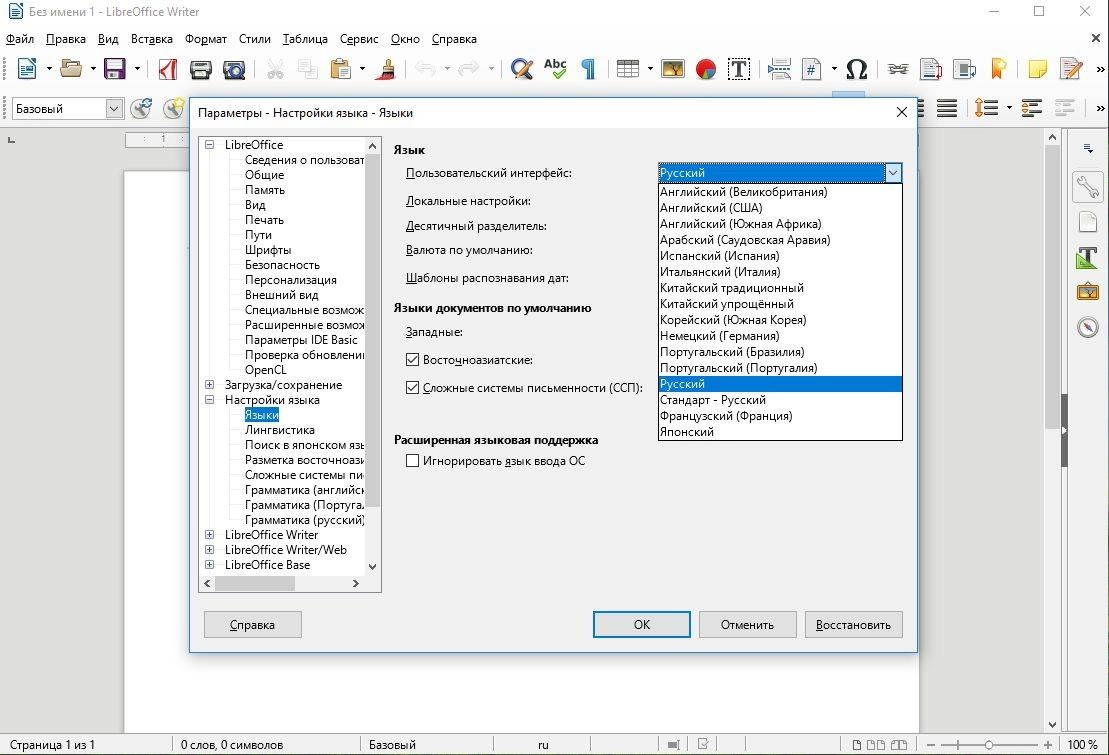The image size is (1109, 755).
Task: Choose Немецкий (Германия) from the language list
Action: point(780,336)
